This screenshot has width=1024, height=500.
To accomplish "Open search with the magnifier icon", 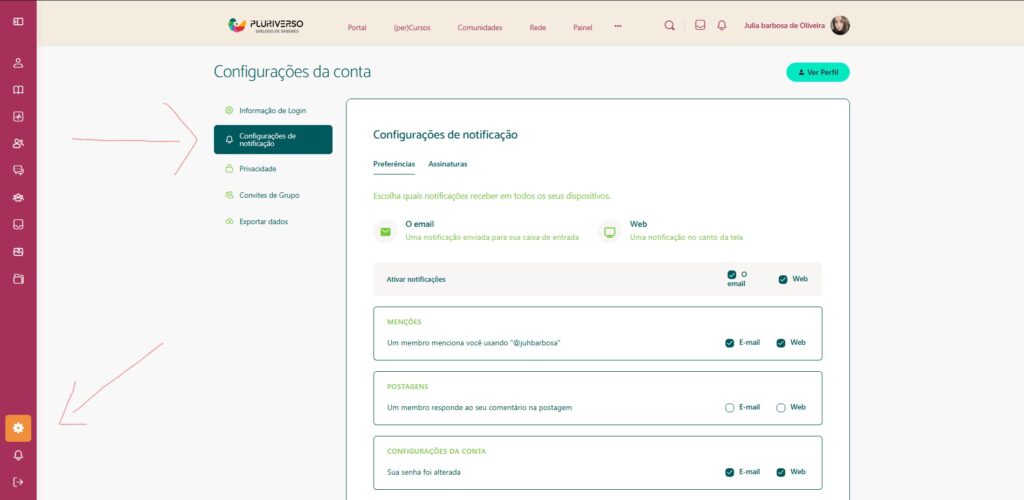I will pyautogui.click(x=669, y=25).
